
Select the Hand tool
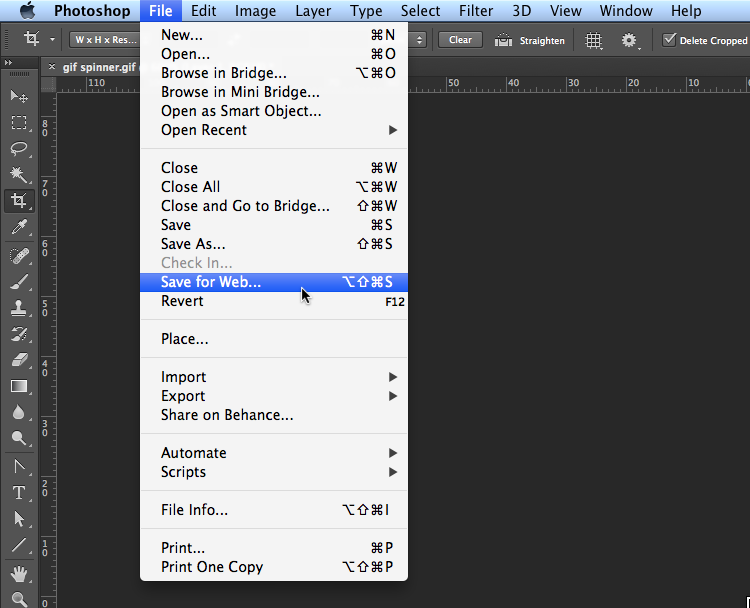tap(19, 574)
